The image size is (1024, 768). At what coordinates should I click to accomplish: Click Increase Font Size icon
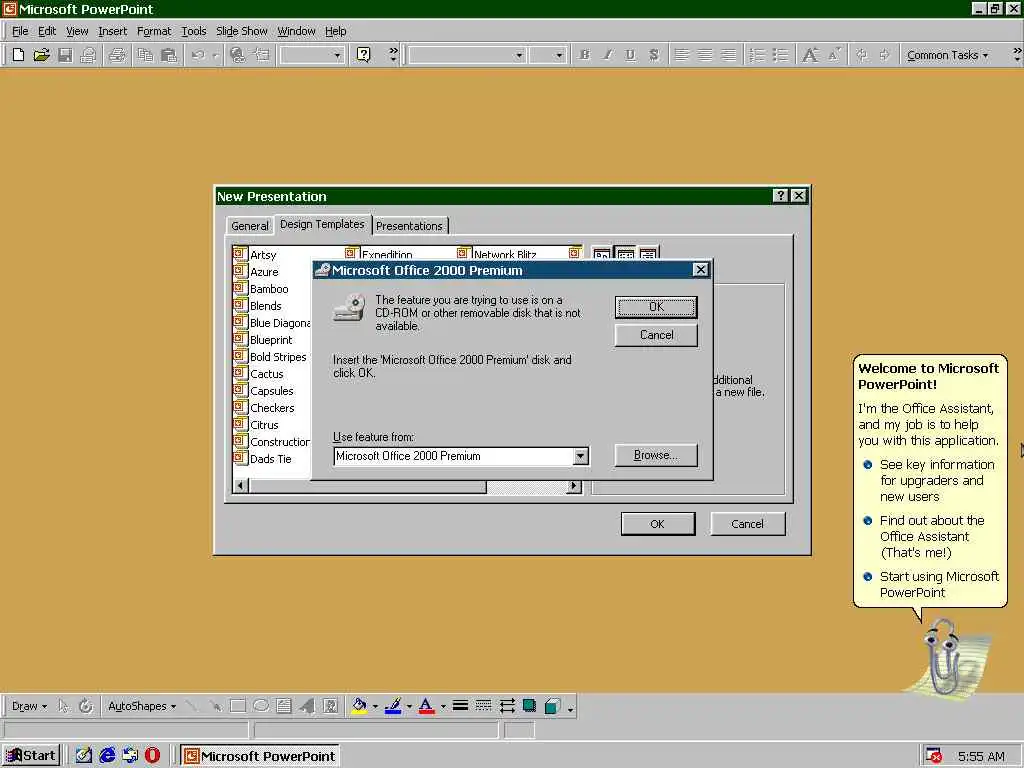(810, 55)
